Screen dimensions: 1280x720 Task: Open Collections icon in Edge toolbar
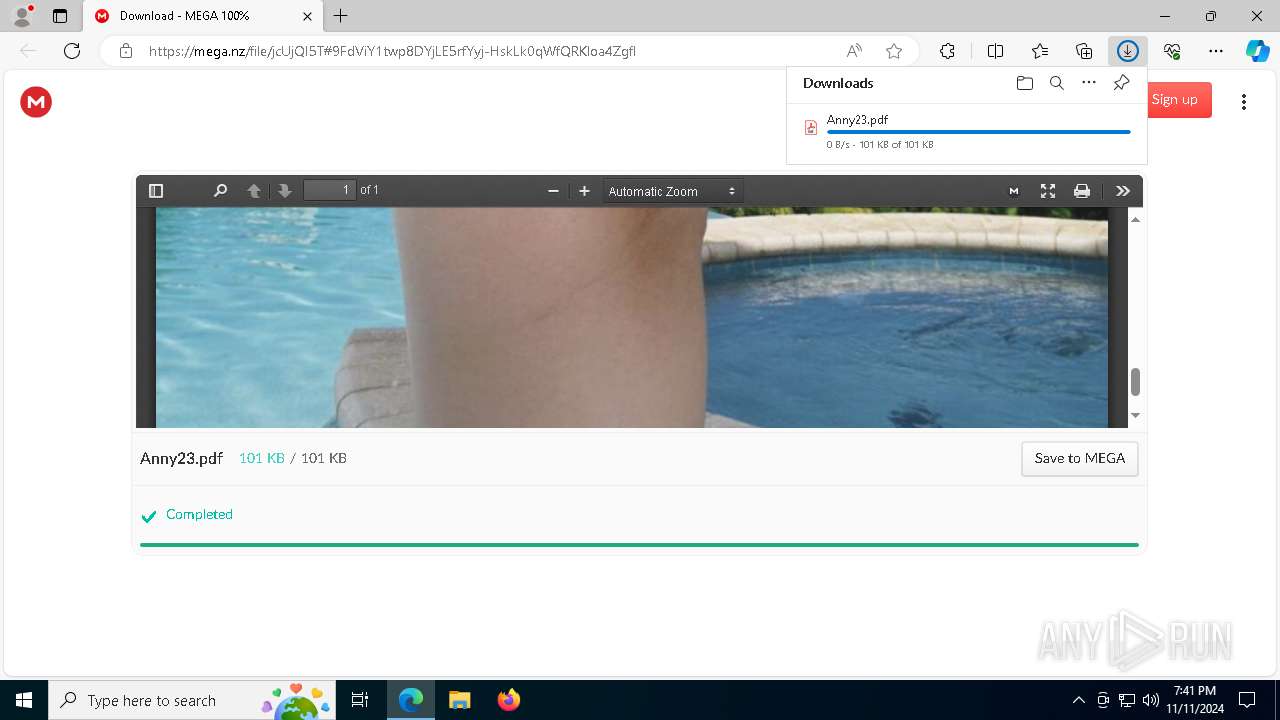point(1084,51)
